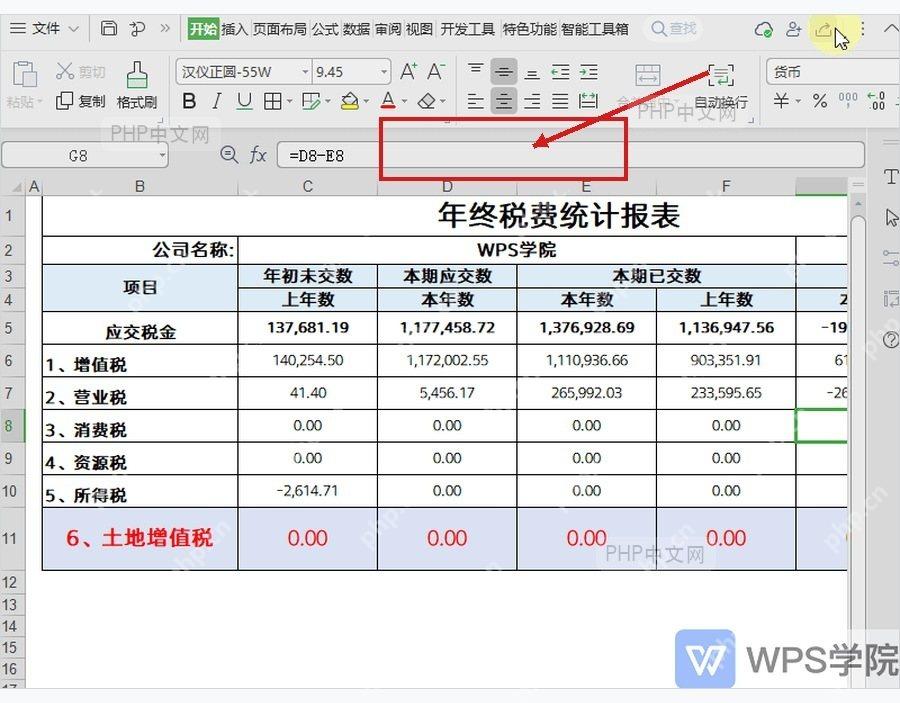Click the clear formatting eraser icon

[x=426, y=102]
